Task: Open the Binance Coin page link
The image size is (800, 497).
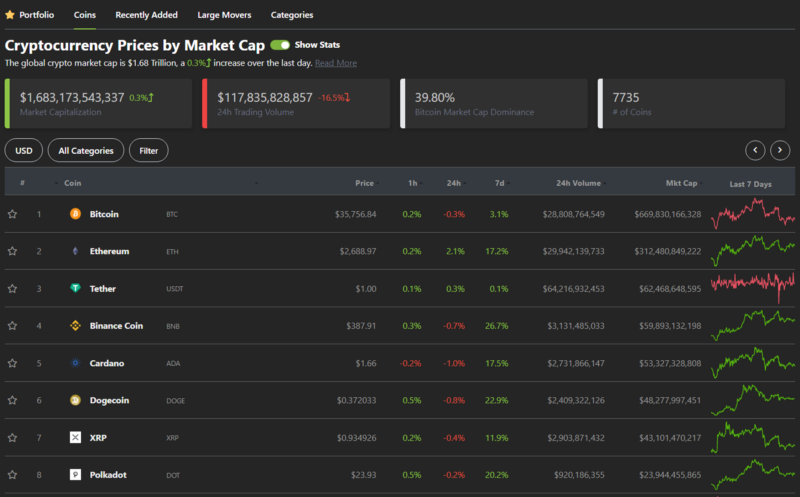Action: [x=116, y=326]
